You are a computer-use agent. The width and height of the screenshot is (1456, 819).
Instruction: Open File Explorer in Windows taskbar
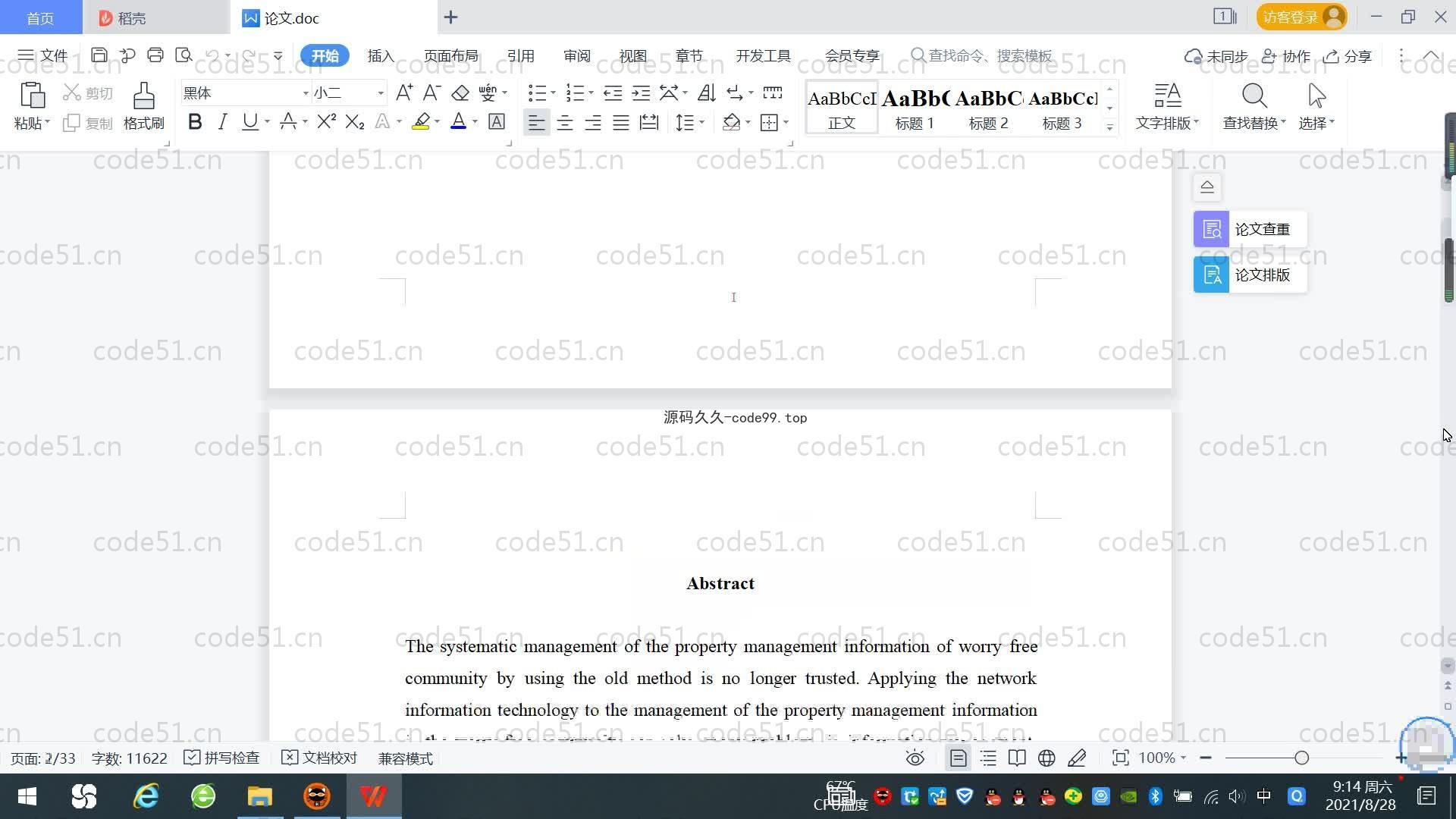point(259,796)
